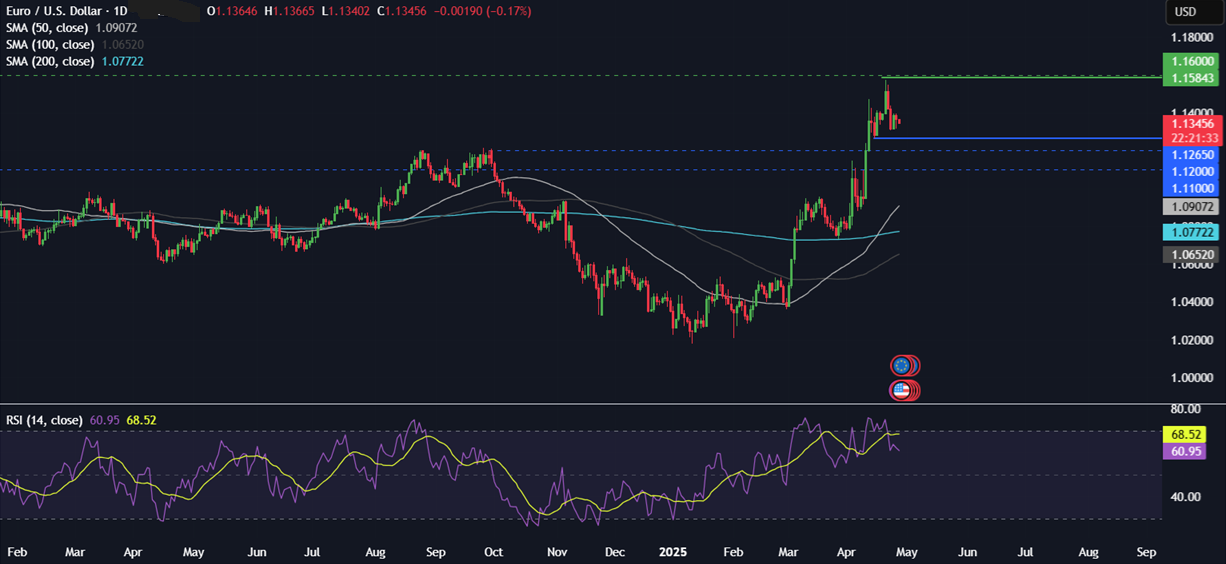
Task: Click RSI value 60.95 in RSI legend
Action: [104, 419]
